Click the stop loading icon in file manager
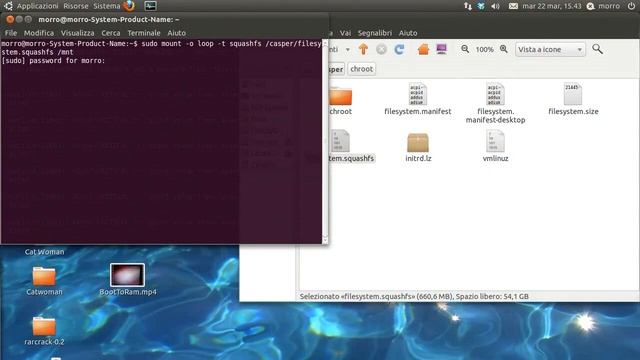 pyautogui.click(x=381, y=49)
